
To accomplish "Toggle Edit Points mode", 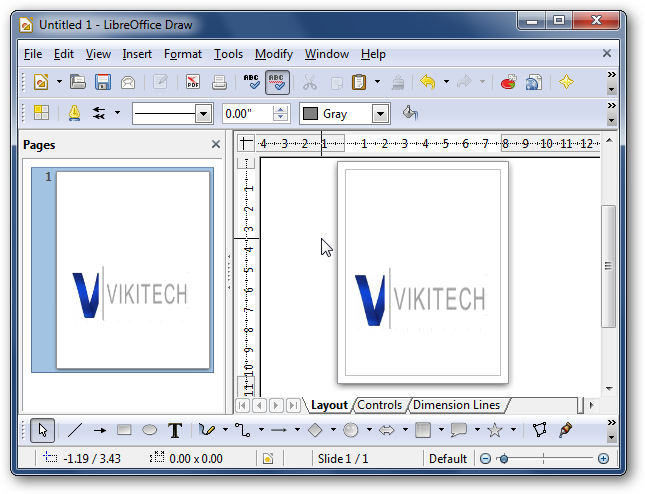I will tap(540, 430).
